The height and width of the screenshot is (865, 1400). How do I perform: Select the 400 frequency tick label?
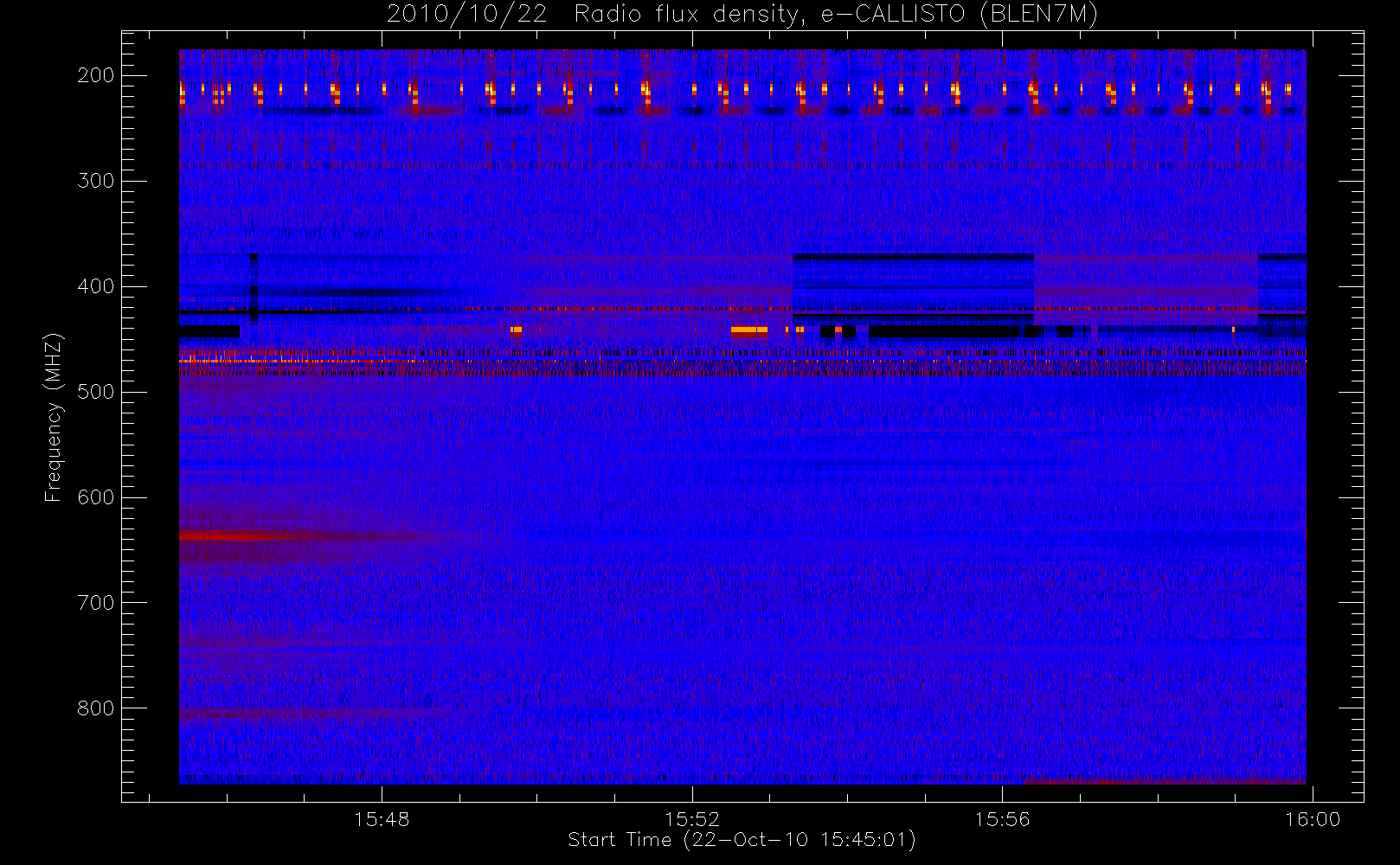96,286
